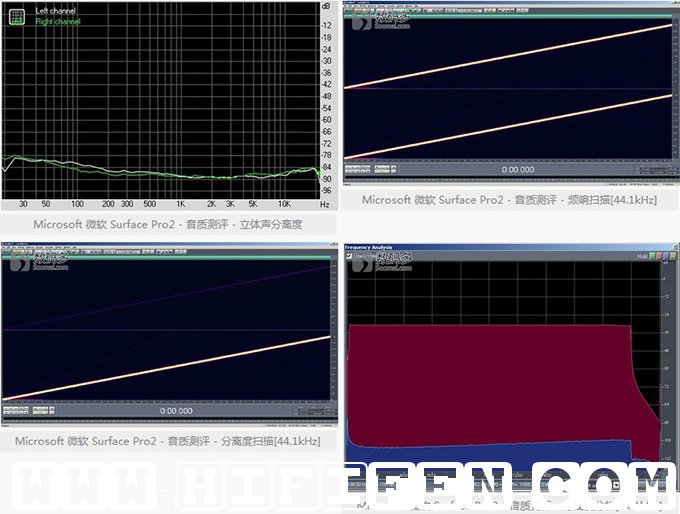The image size is (680, 514).
Task: Click the 'Left channel' legend label
Action: 55,11
